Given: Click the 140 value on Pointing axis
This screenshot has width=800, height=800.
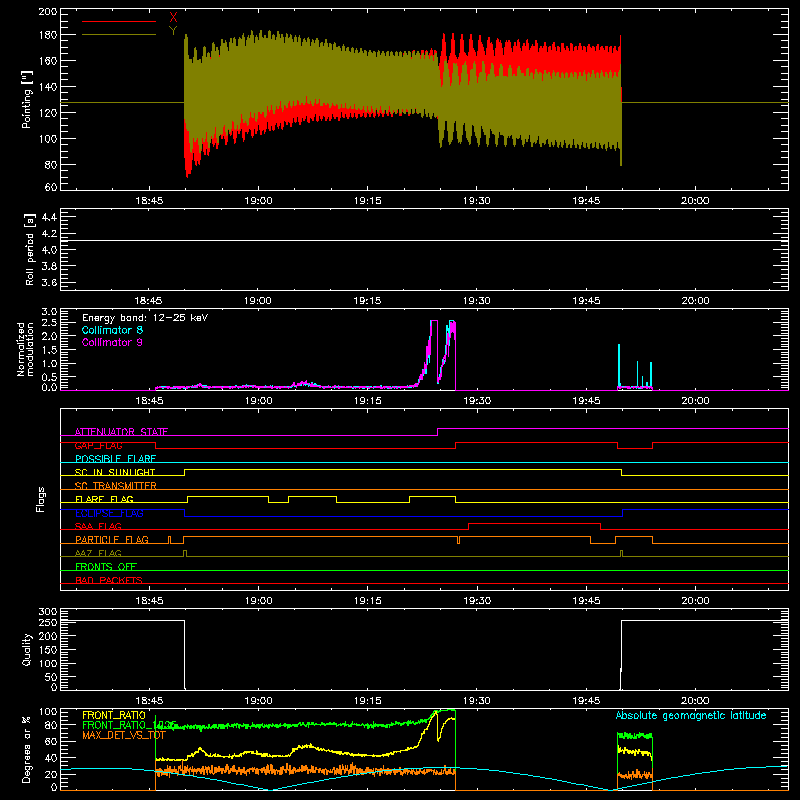Looking at the screenshot, I should pos(48,87).
